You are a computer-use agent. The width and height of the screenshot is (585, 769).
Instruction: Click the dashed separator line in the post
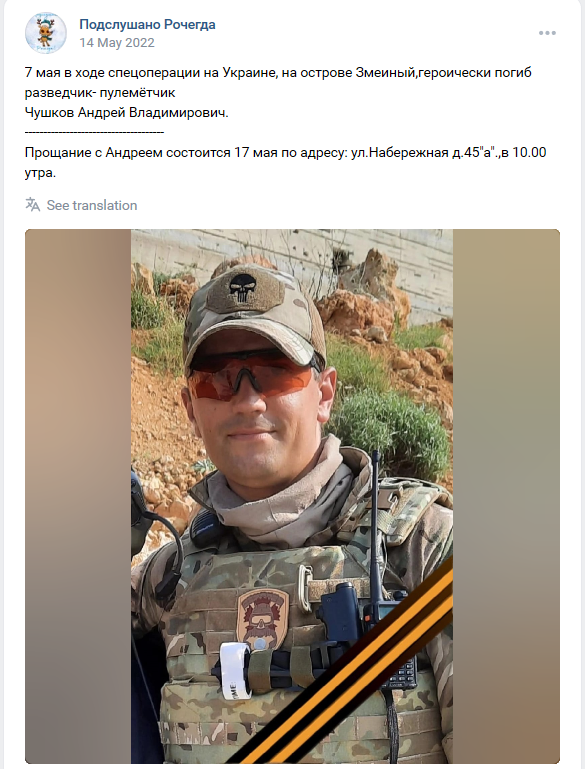coord(94,132)
